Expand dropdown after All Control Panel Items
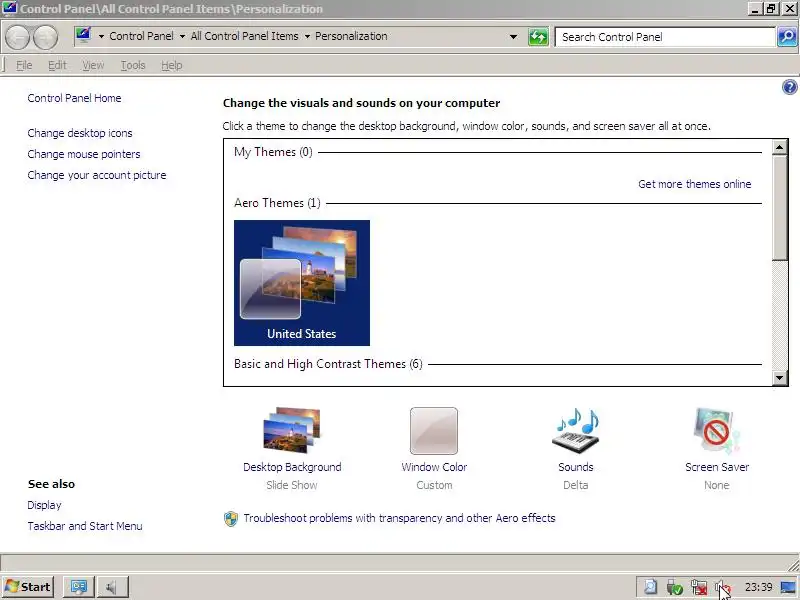This screenshot has height=600, width=800. click(x=307, y=37)
